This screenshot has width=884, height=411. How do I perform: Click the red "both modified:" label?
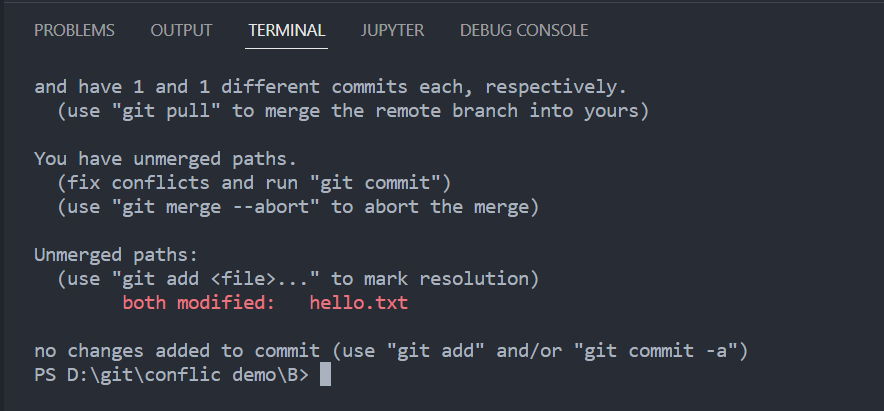[199, 303]
